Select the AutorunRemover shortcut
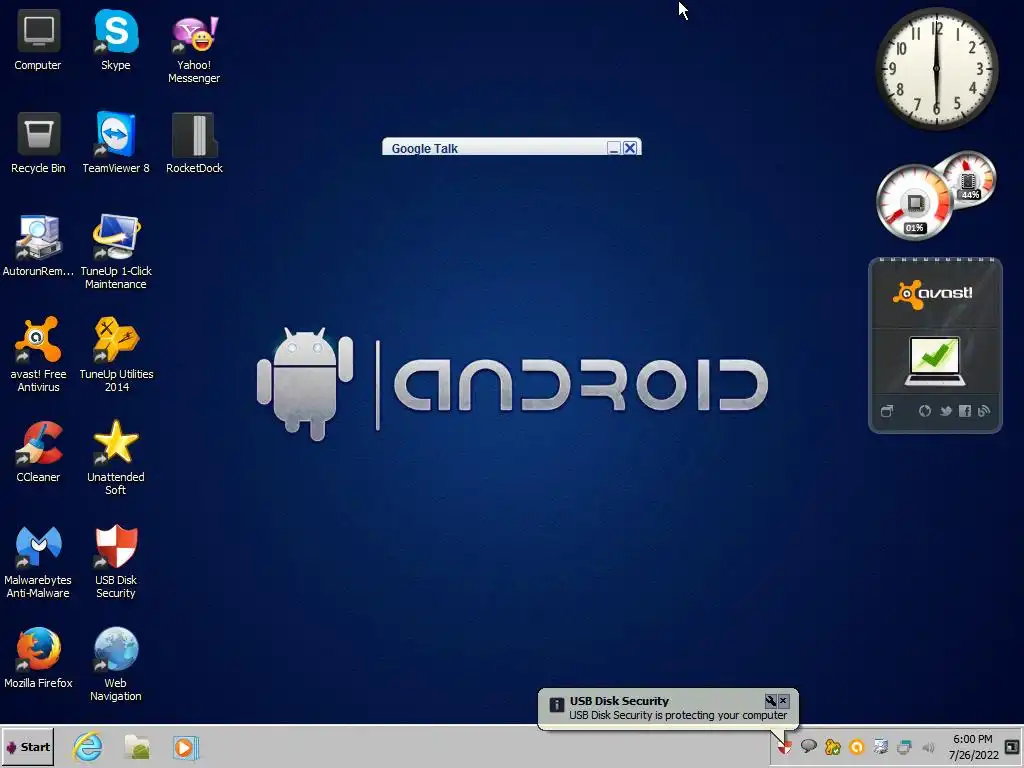Image resolution: width=1024 pixels, height=768 pixels. (x=38, y=247)
